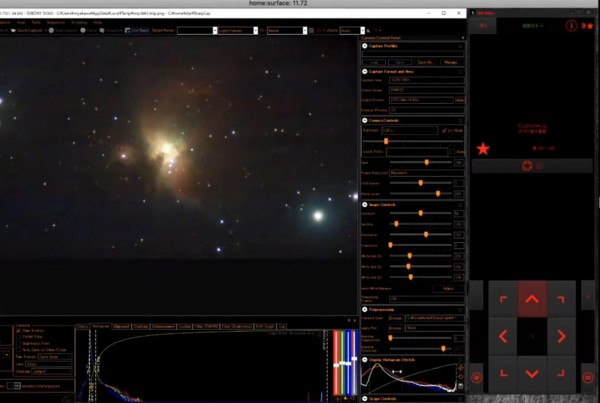The image size is (600, 403).
Task: Click the Adjust button for white balance
Action: [448, 289]
